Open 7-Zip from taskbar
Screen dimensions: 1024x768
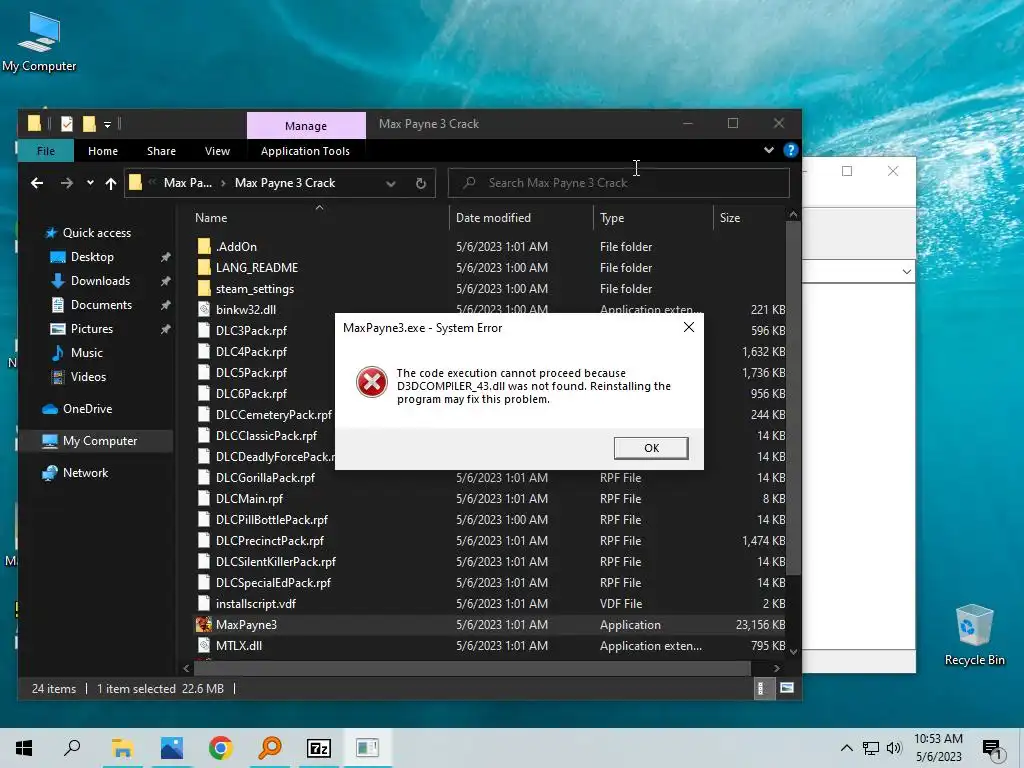(319, 748)
